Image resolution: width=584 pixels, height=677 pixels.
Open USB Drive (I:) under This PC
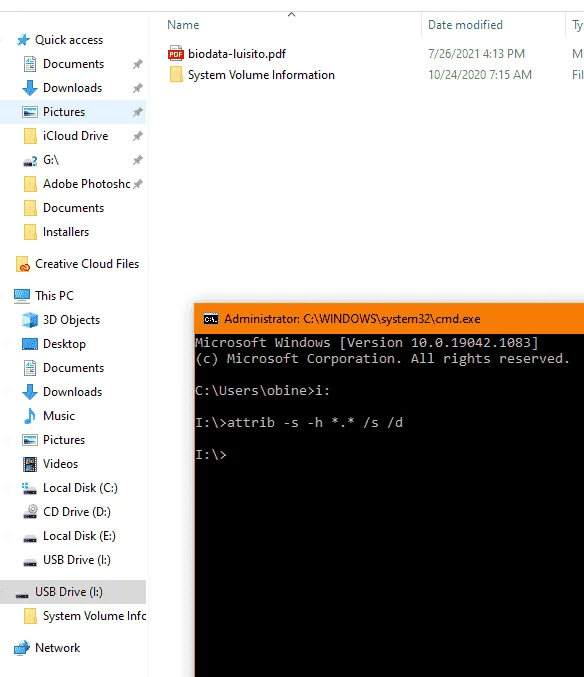77,560
